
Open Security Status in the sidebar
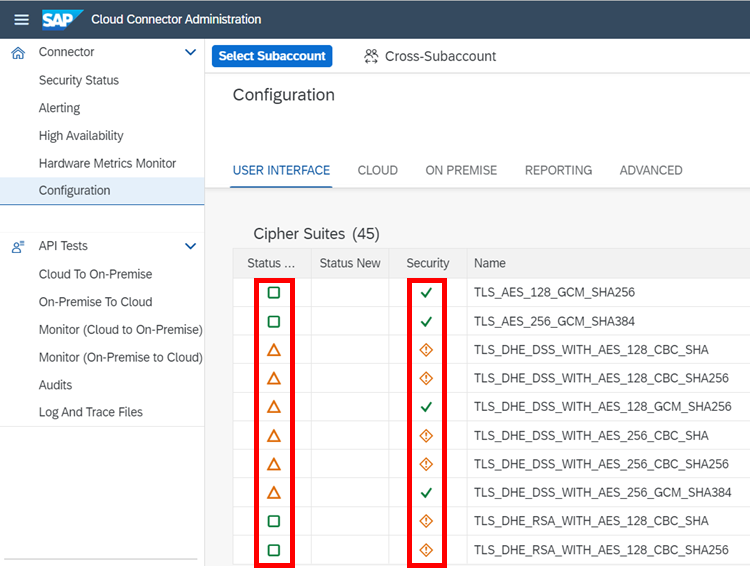pyautogui.click(x=79, y=80)
